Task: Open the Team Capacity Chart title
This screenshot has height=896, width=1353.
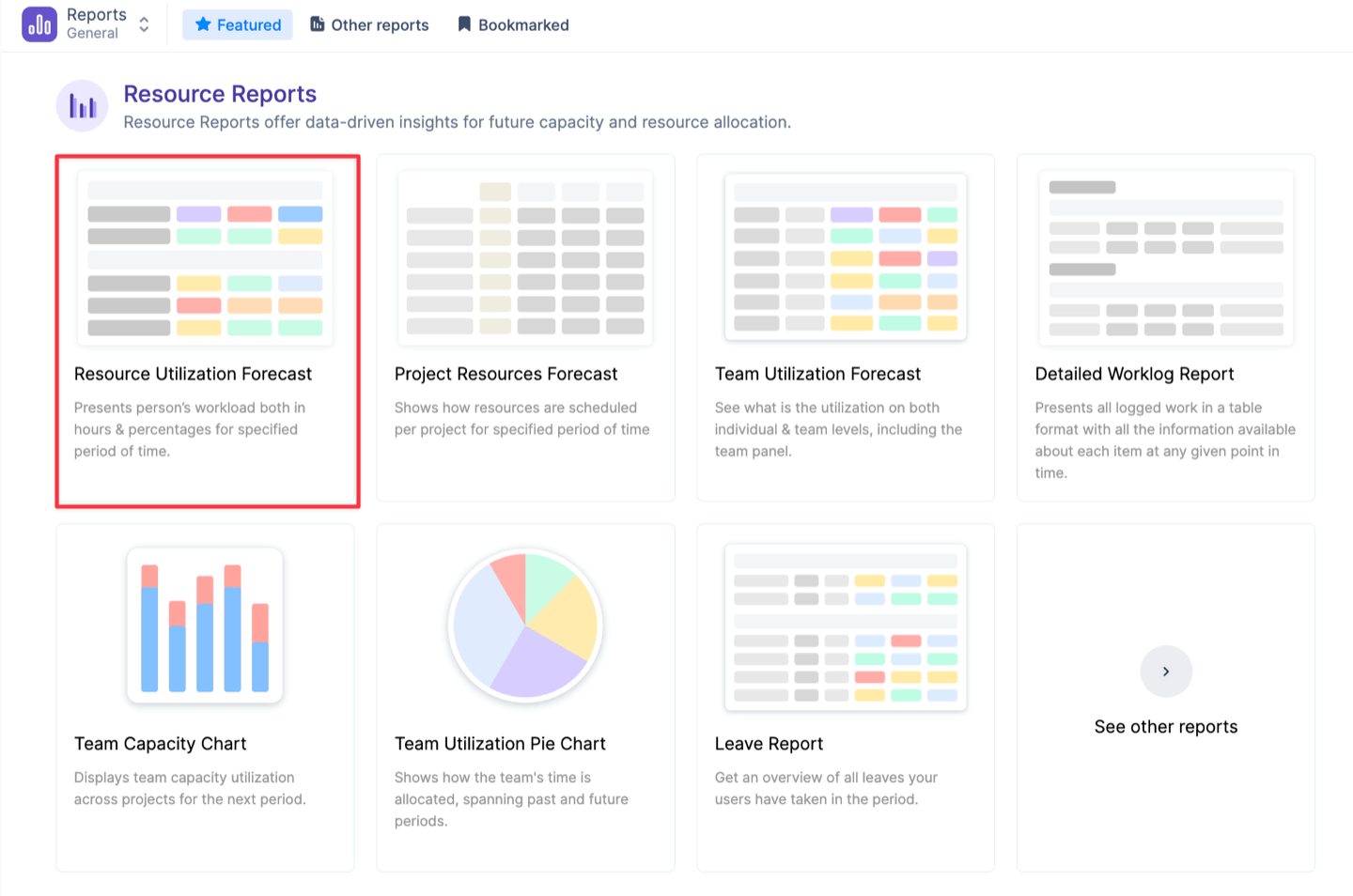Action: click(x=160, y=744)
